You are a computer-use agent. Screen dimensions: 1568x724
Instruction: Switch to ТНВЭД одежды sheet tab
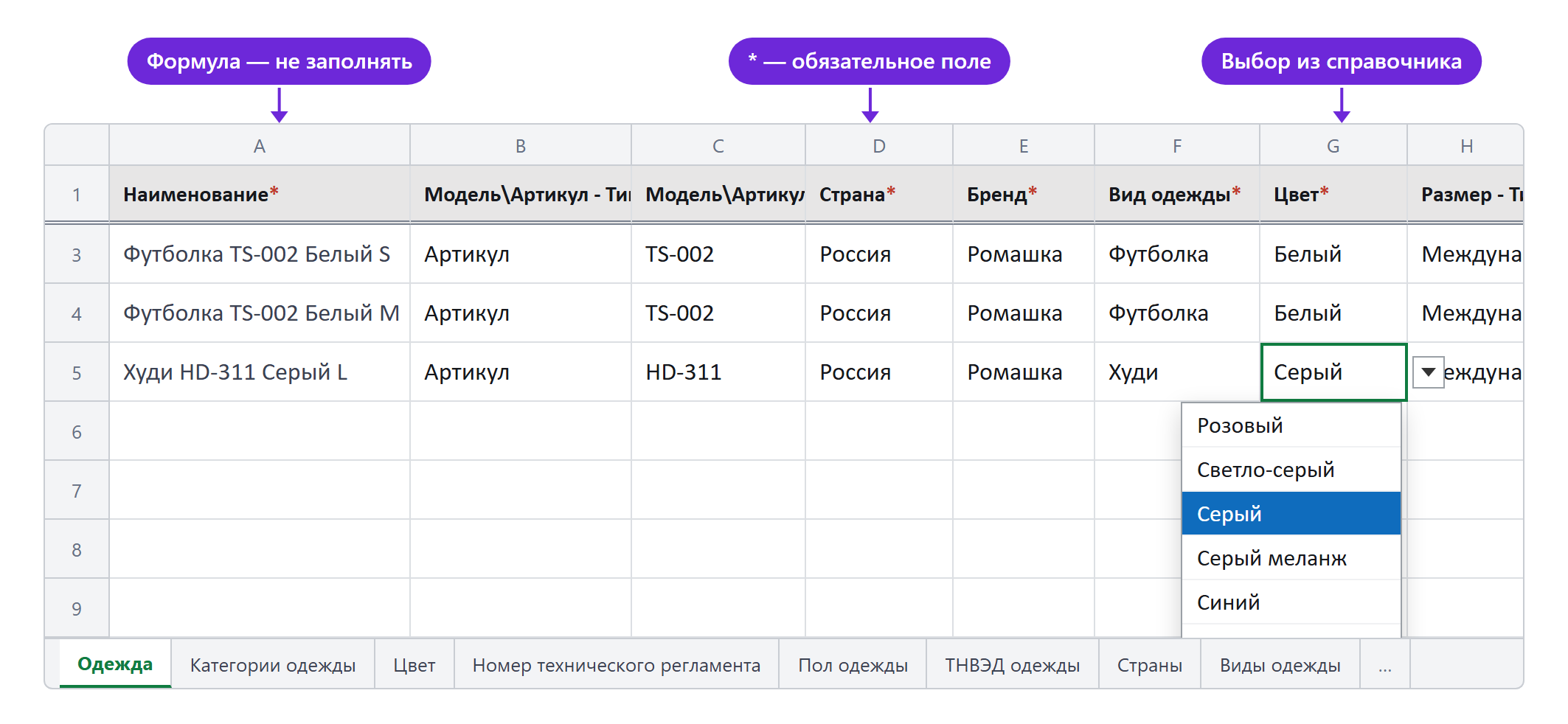pos(1013,665)
